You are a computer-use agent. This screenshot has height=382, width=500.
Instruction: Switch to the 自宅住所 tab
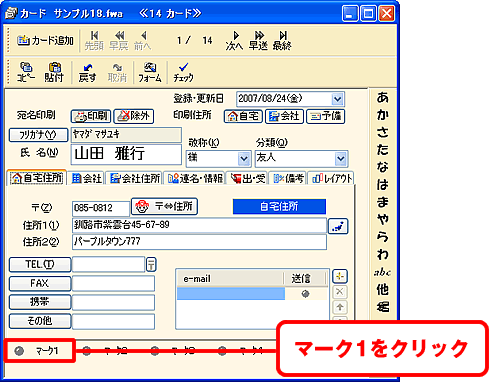click(37, 178)
